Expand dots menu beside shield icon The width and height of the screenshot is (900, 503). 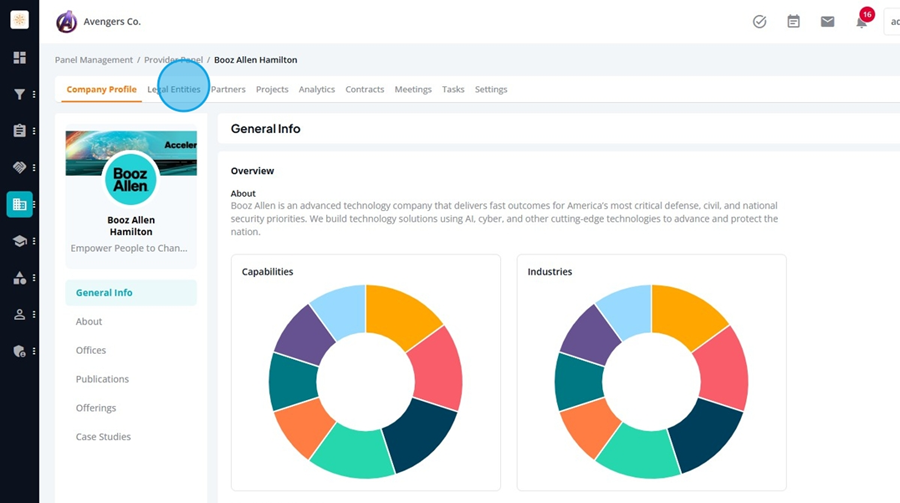(34, 351)
